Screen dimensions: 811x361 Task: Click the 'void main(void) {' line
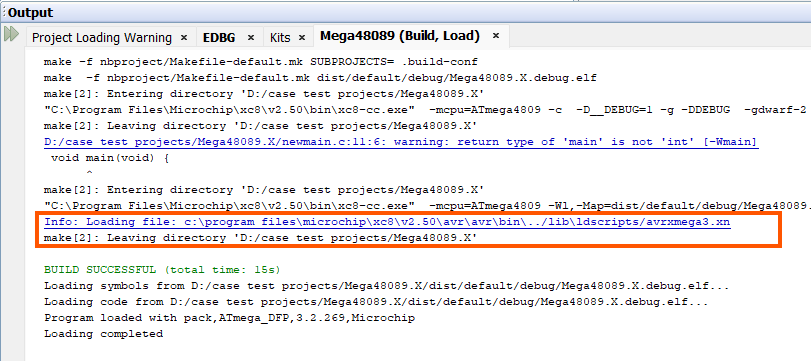110,158
